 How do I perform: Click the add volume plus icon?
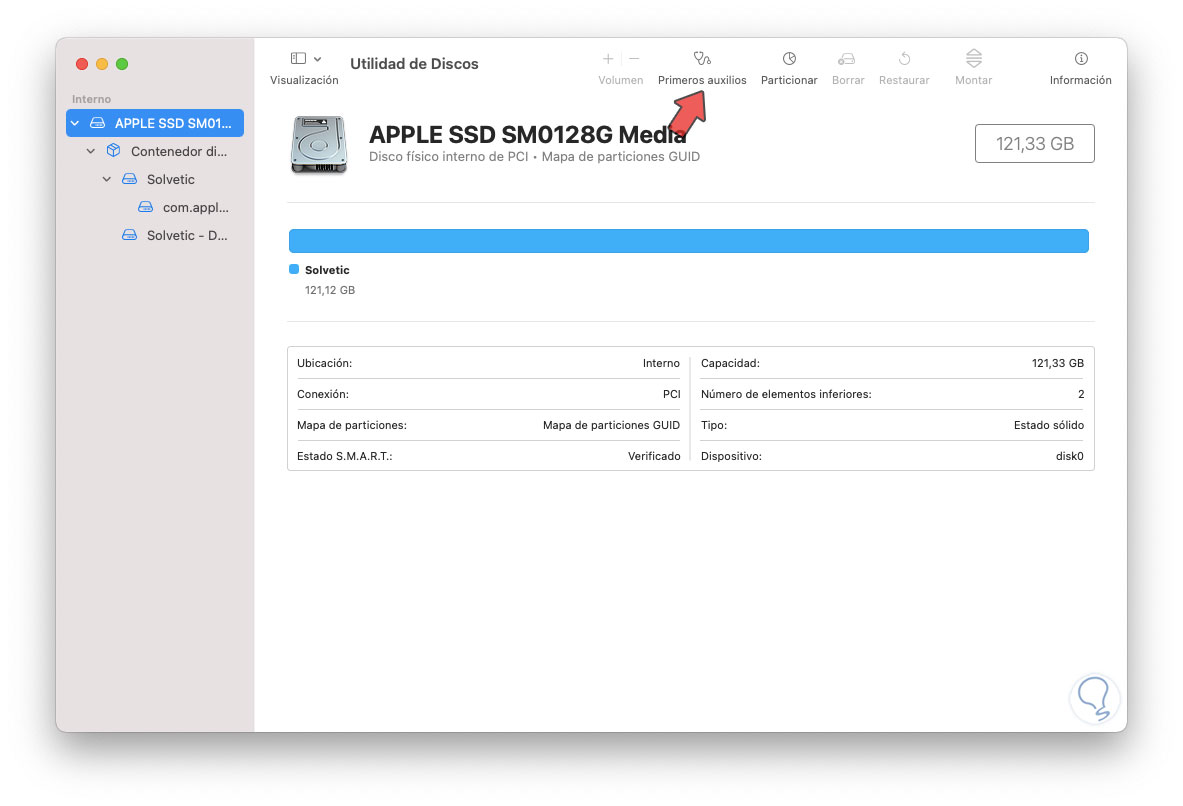pos(608,59)
